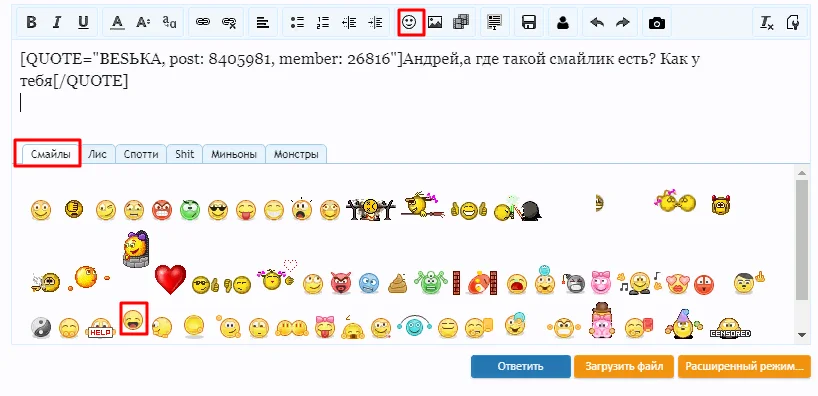Insert media gallery embed

tap(461, 22)
